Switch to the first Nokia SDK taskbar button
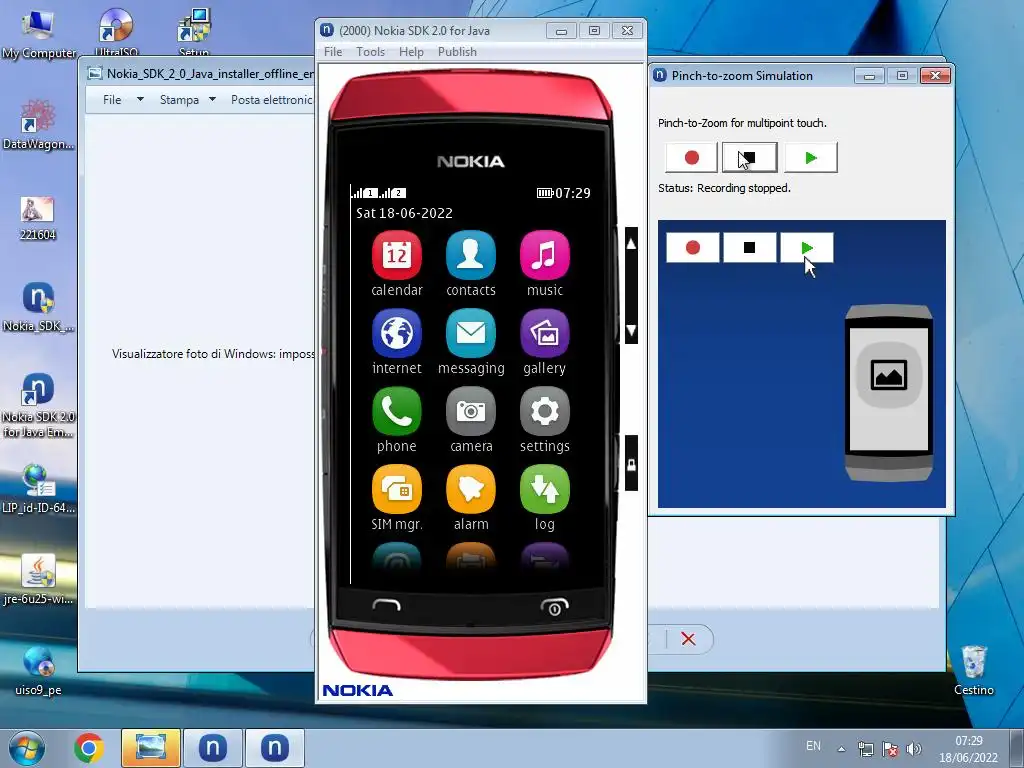 (x=212, y=748)
